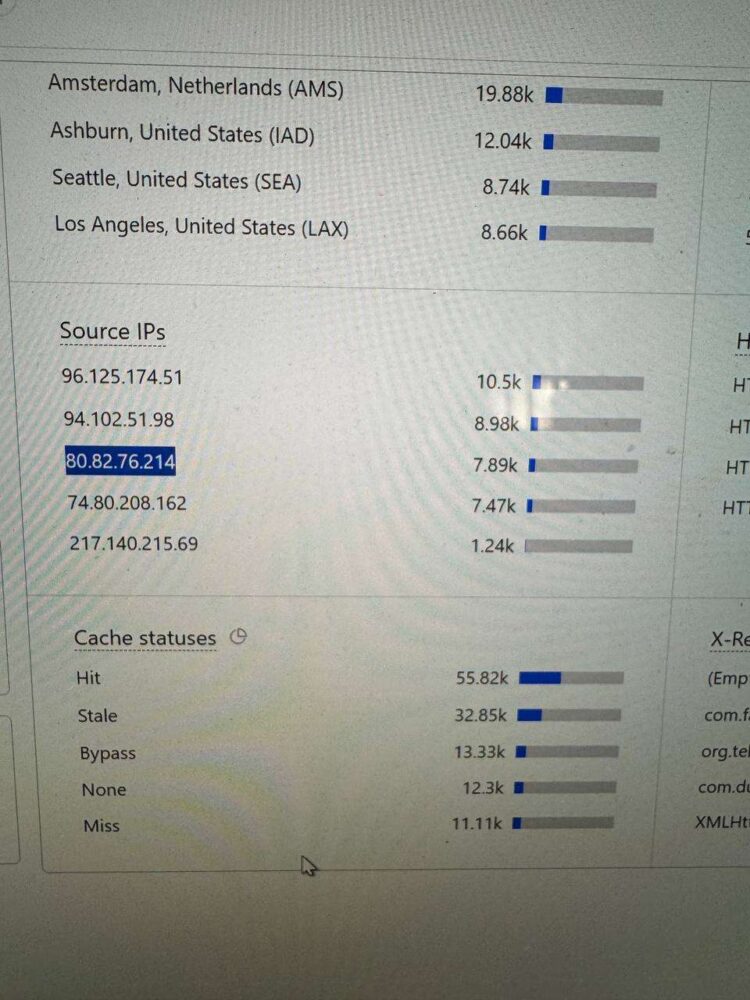The width and height of the screenshot is (750, 1000).
Task: Click the Hit cache status row
Action: click(x=88, y=678)
